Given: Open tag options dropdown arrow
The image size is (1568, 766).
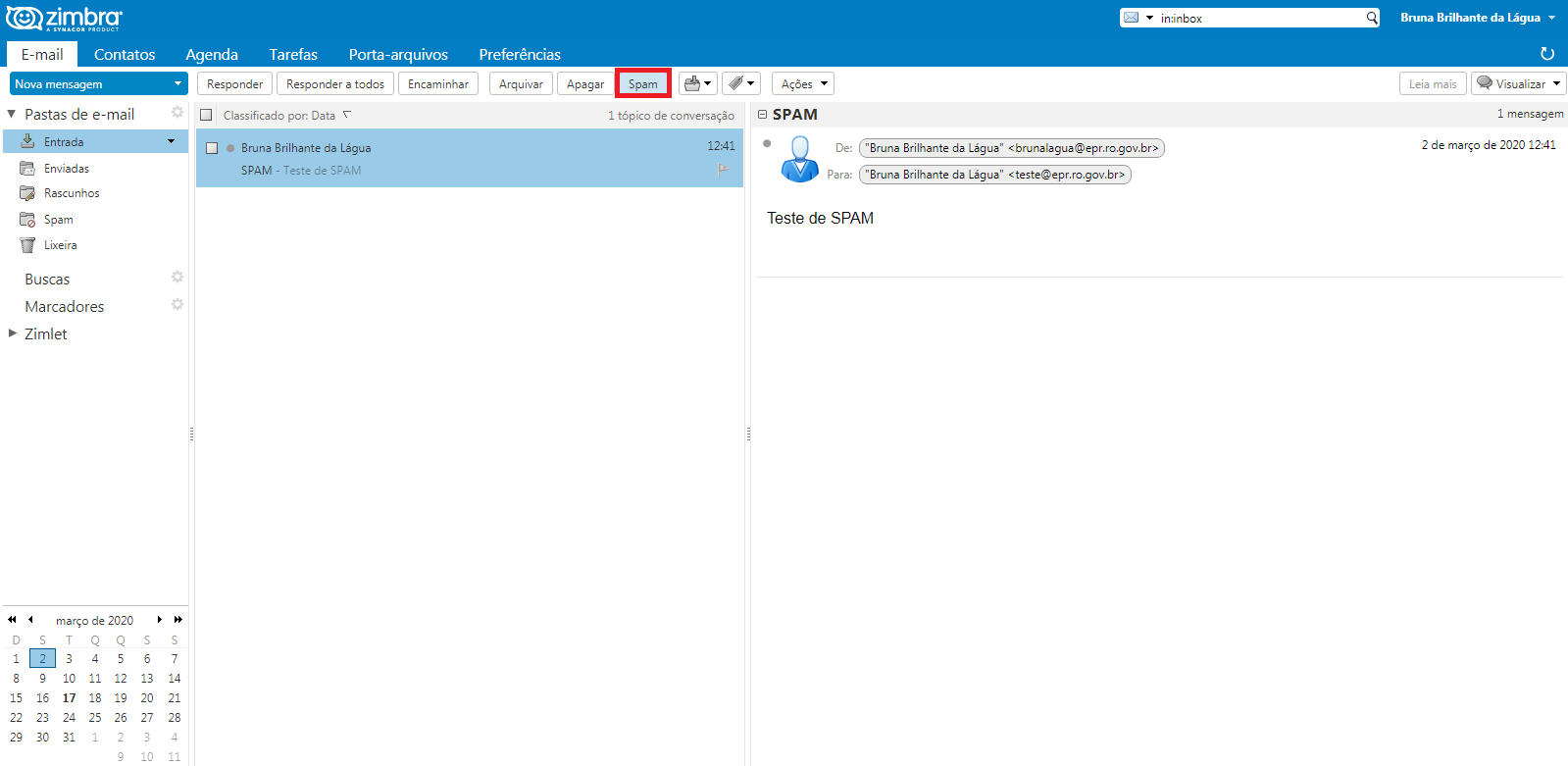Looking at the screenshot, I should [x=751, y=83].
